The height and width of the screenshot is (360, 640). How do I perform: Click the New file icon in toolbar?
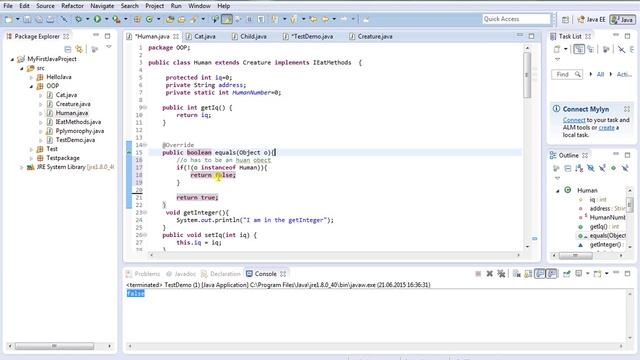point(9,19)
